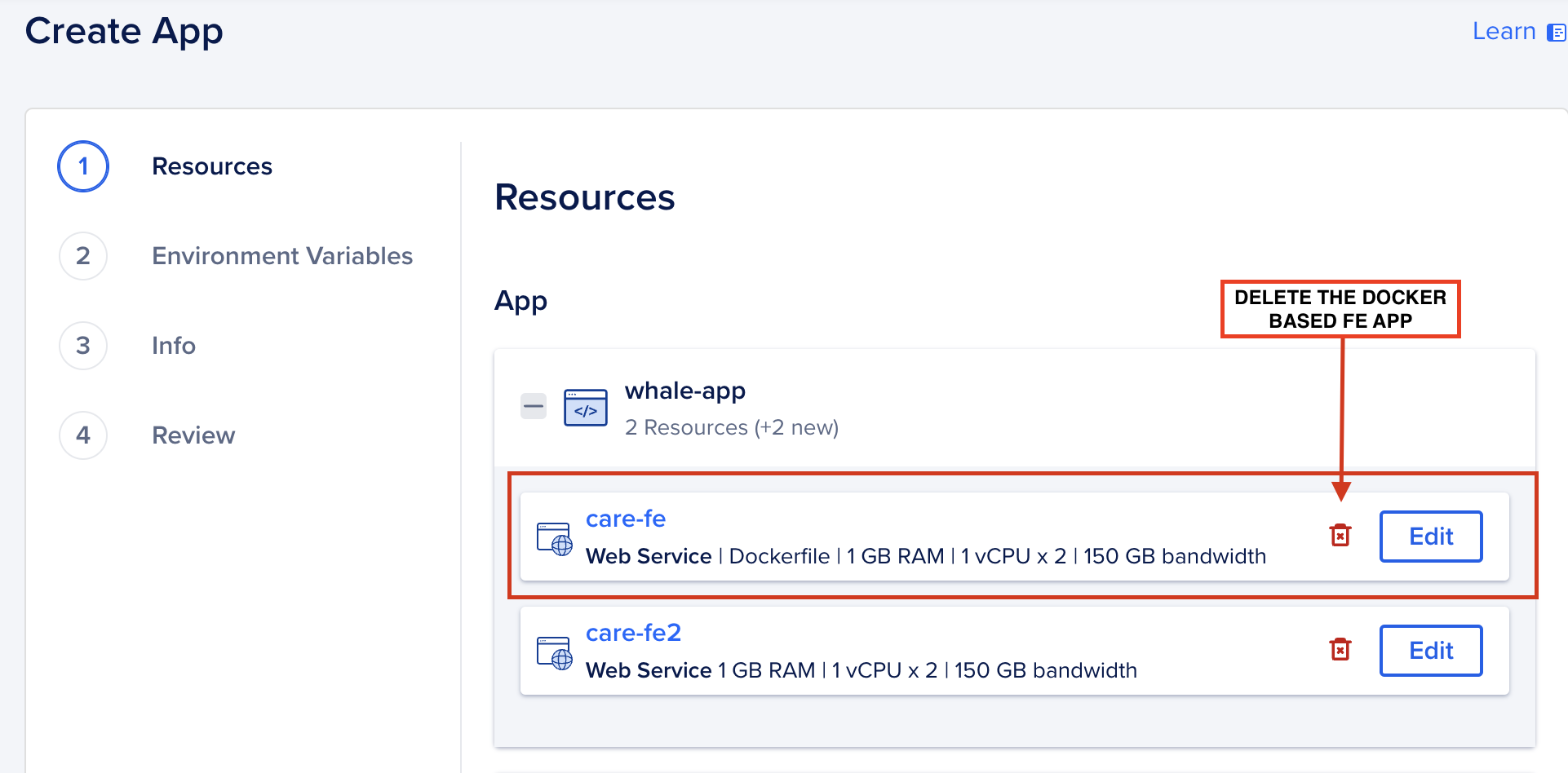This screenshot has height=773, width=1568.
Task: Click the trash icon for care-fe2
Action: [x=1340, y=650]
